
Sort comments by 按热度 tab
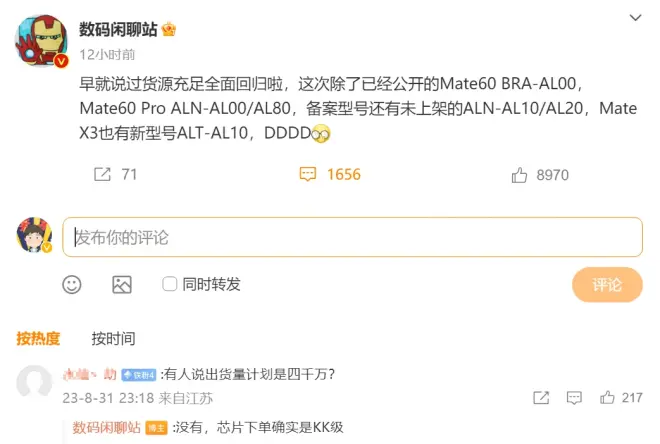coord(38,338)
